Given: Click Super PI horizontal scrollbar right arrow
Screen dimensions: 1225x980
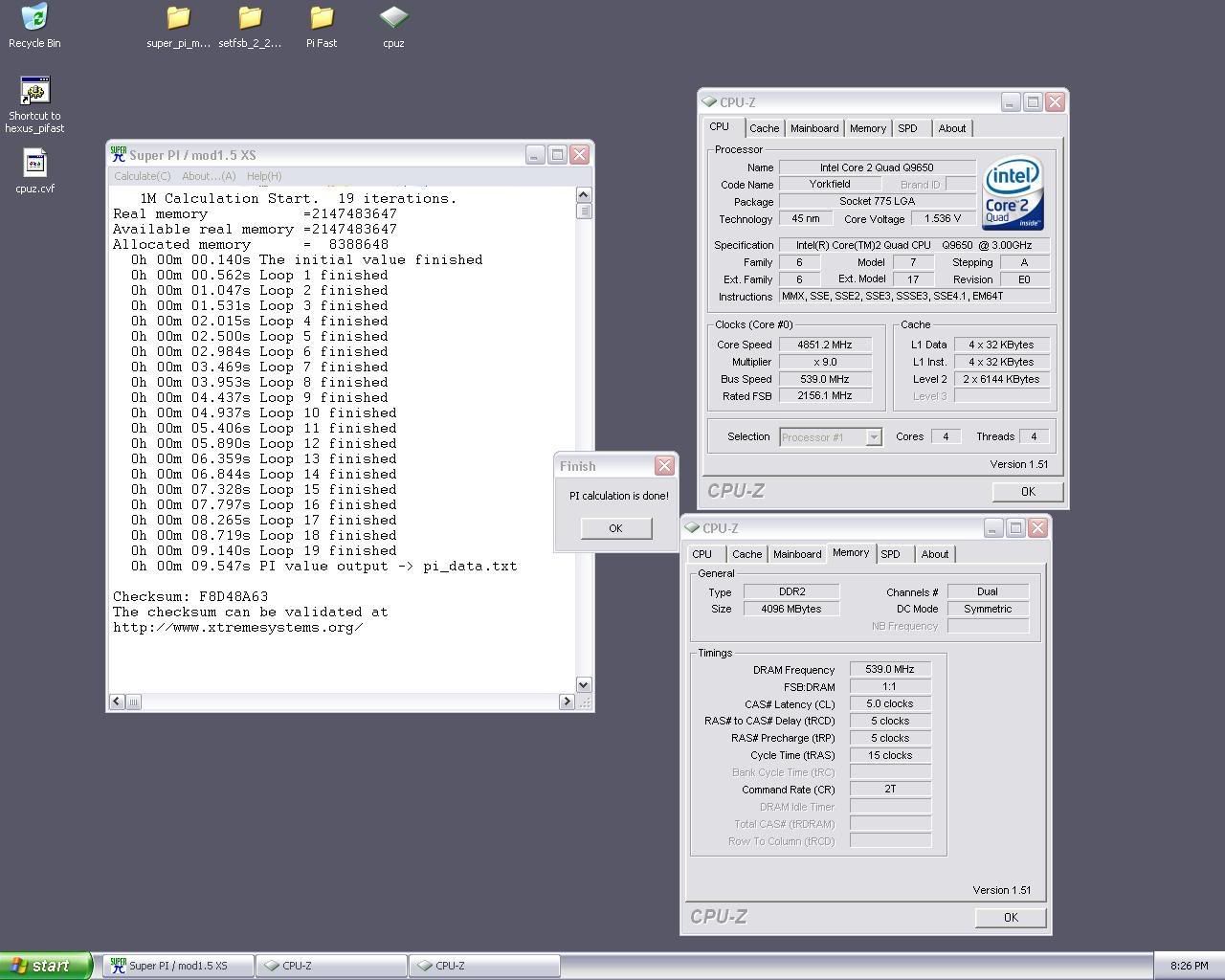Looking at the screenshot, I should pyautogui.click(x=567, y=702).
